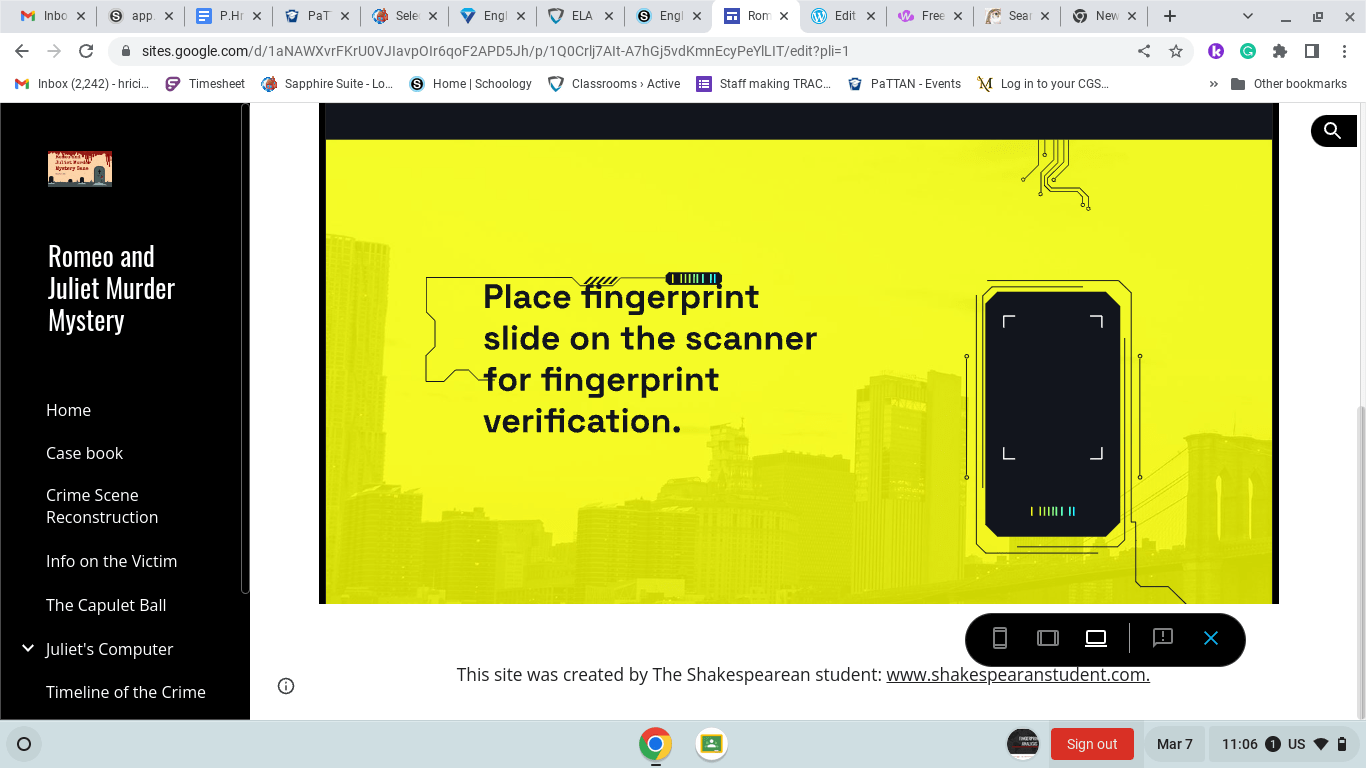1366x768 pixels.
Task: Expand the hidden bookmarks overflow chevron
Action: click(1213, 84)
